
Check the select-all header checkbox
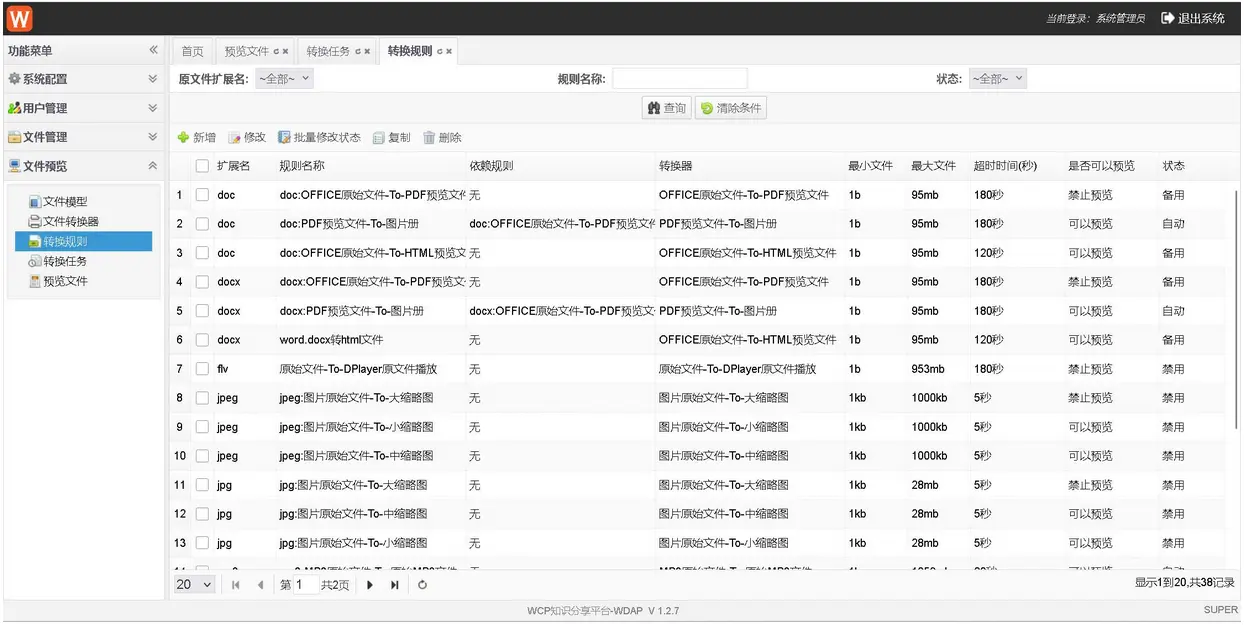pyautogui.click(x=202, y=166)
